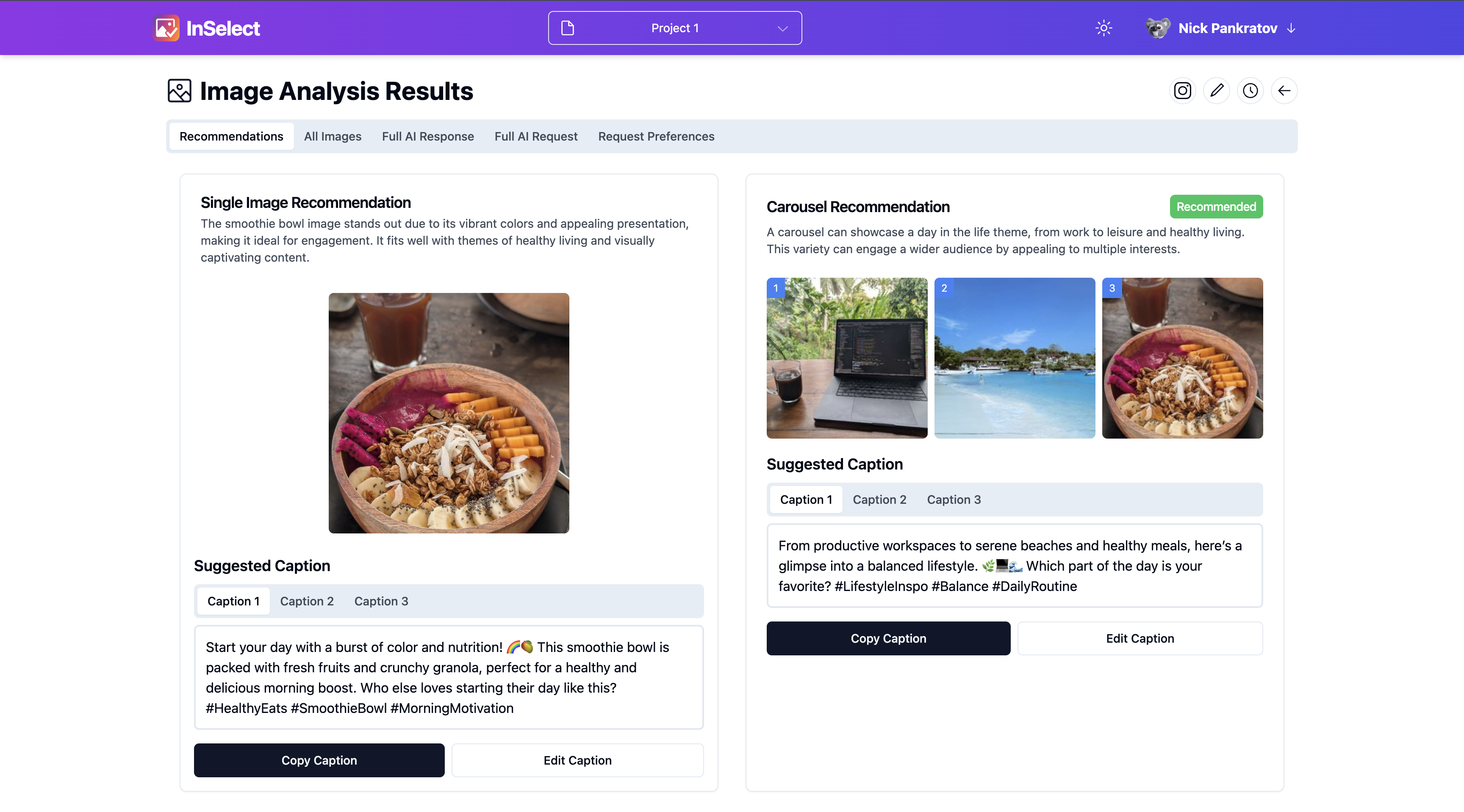Click the user avatar image
The width and height of the screenshot is (1464, 812).
tap(1158, 28)
